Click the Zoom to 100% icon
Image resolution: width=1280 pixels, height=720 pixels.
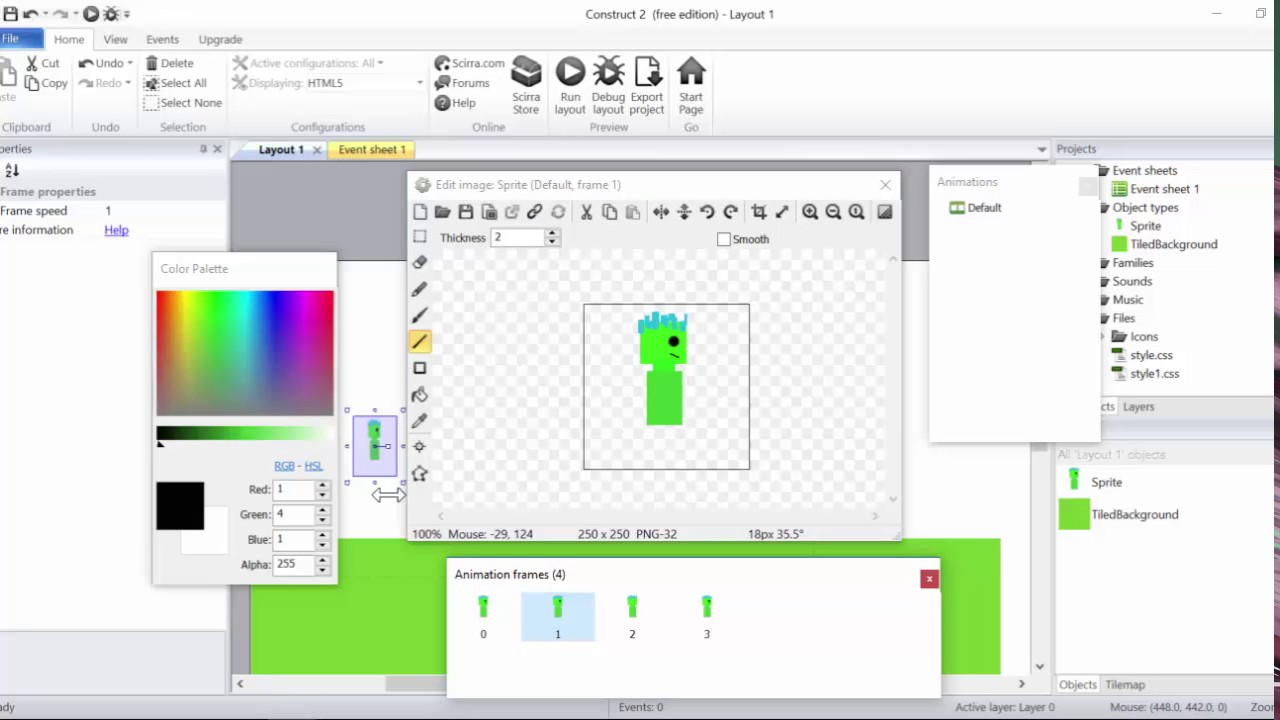pyautogui.click(x=856, y=212)
